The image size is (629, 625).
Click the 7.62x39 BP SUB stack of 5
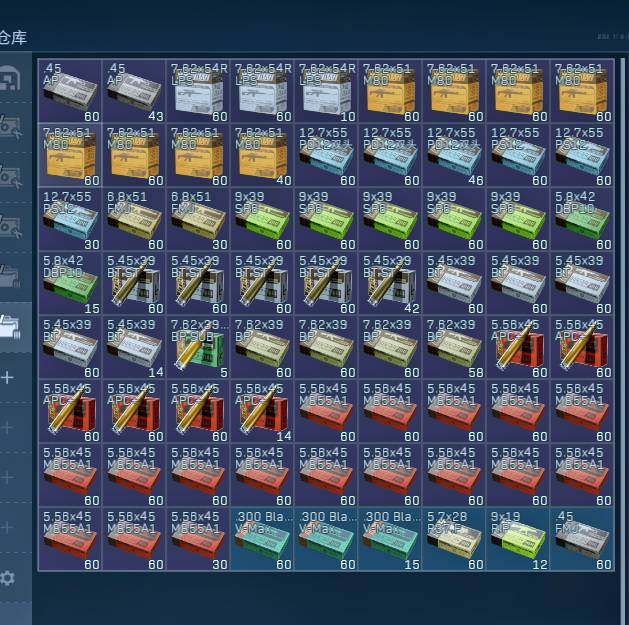click(x=198, y=347)
